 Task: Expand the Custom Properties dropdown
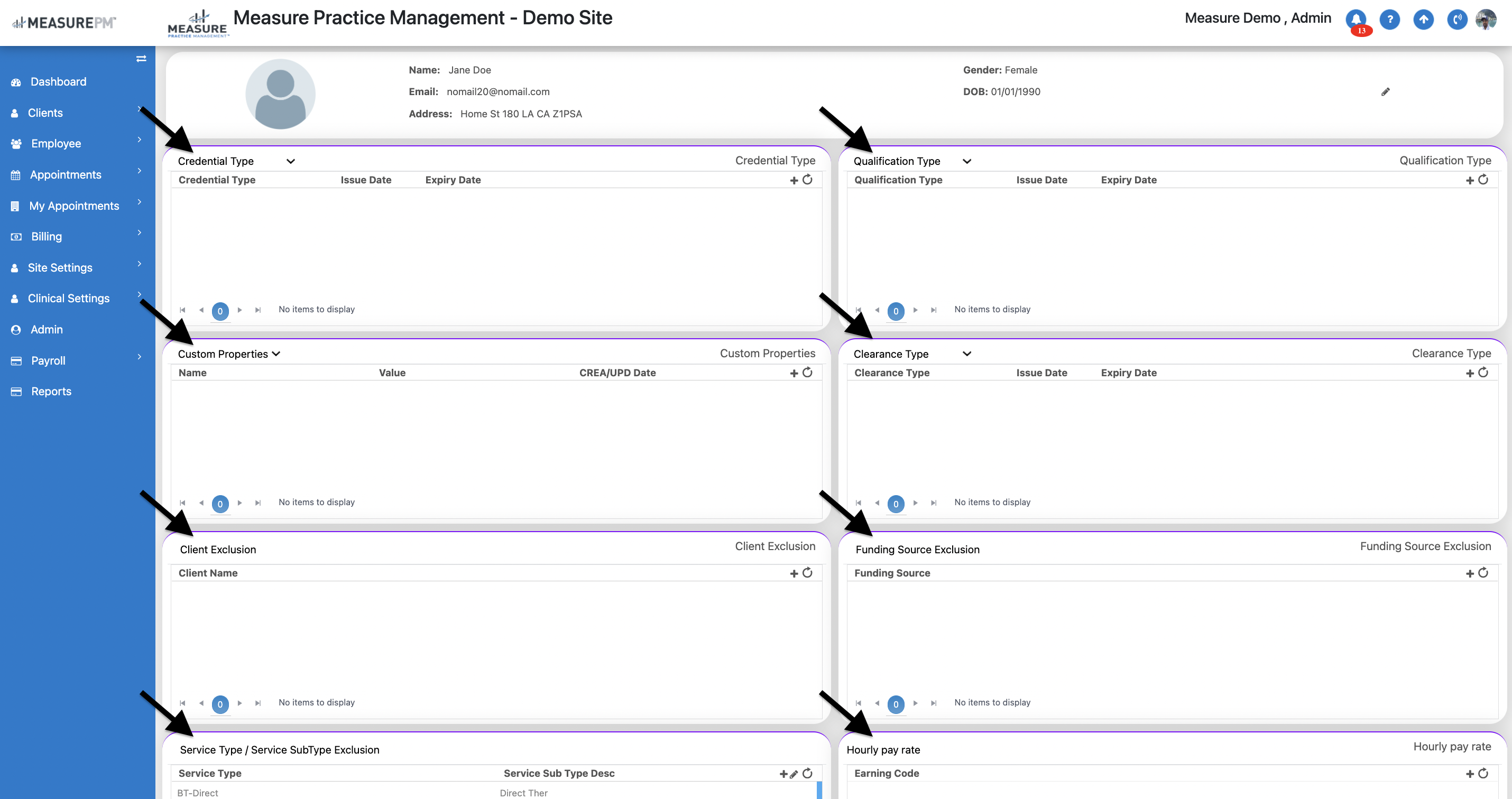pyautogui.click(x=276, y=354)
